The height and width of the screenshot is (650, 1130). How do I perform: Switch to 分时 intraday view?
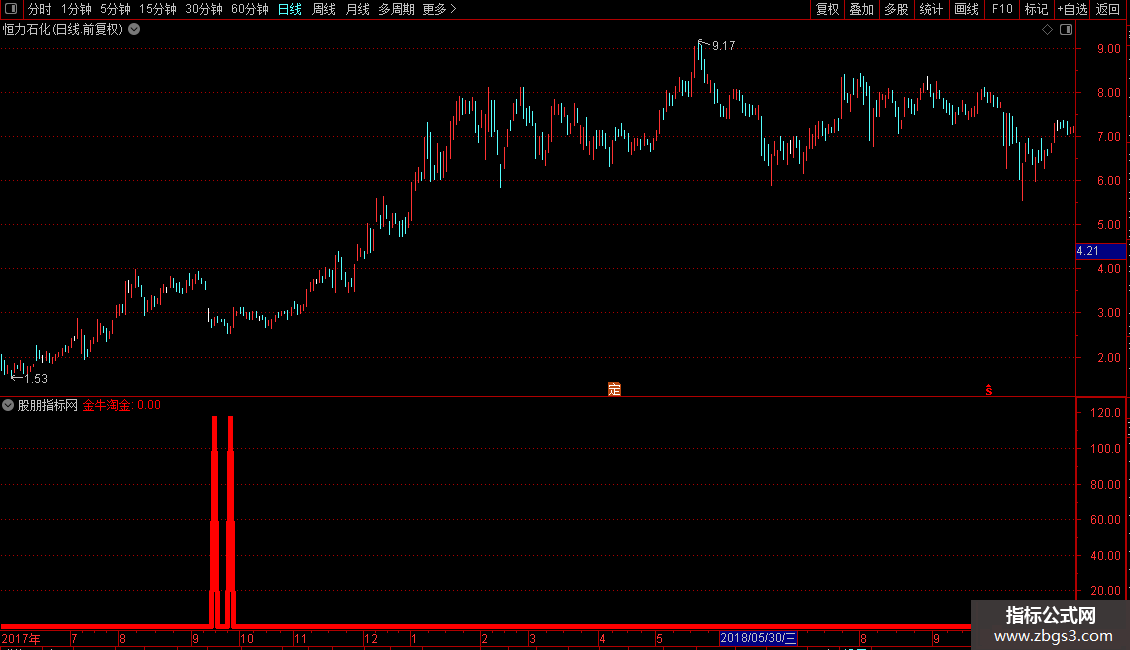click(x=40, y=9)
